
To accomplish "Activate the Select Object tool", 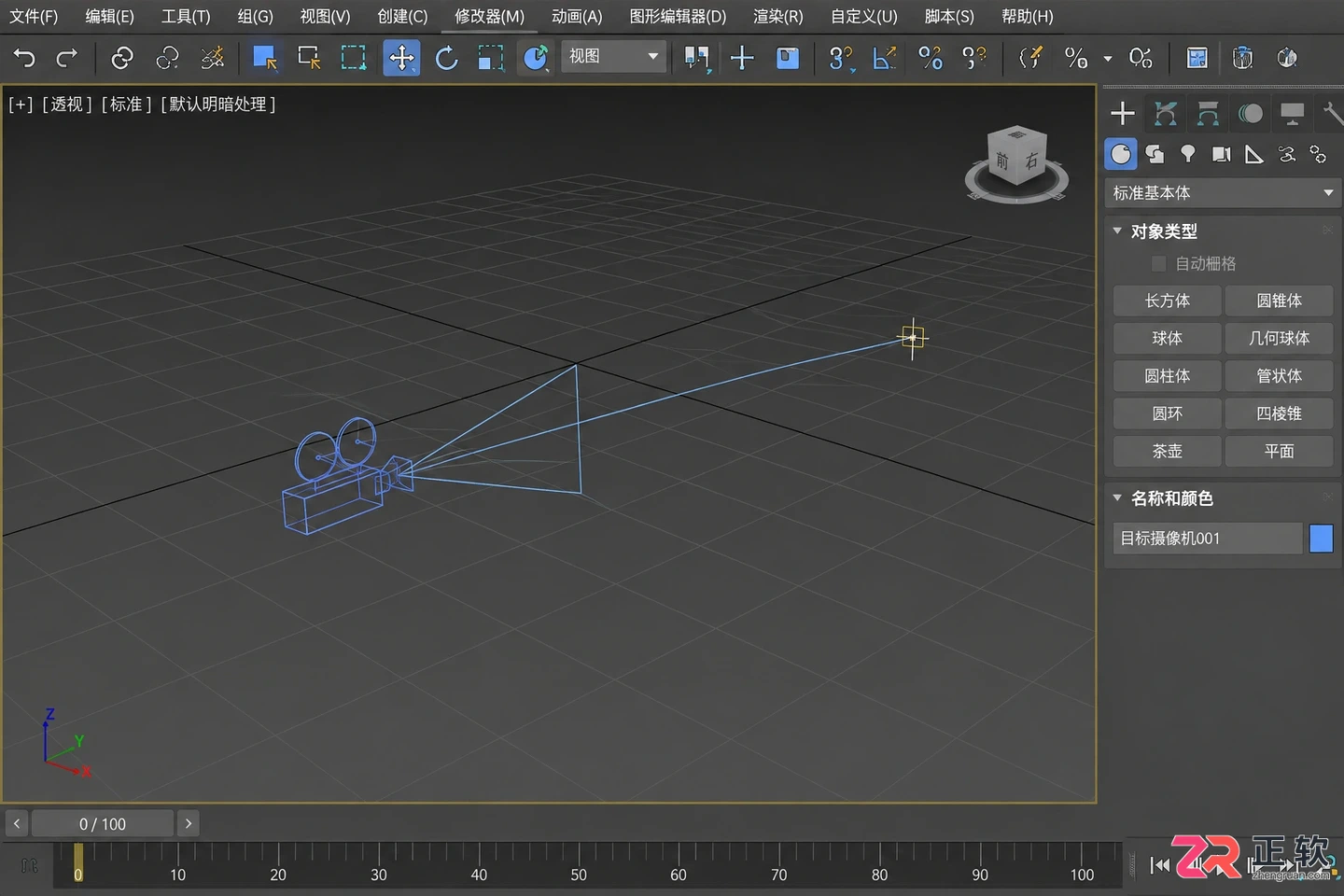I will point(264,58).
